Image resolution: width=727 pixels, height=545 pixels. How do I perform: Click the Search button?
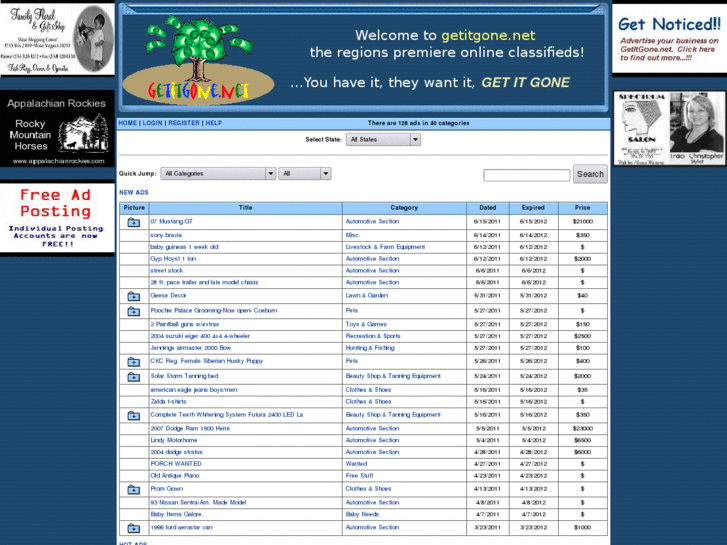point(590,174)
